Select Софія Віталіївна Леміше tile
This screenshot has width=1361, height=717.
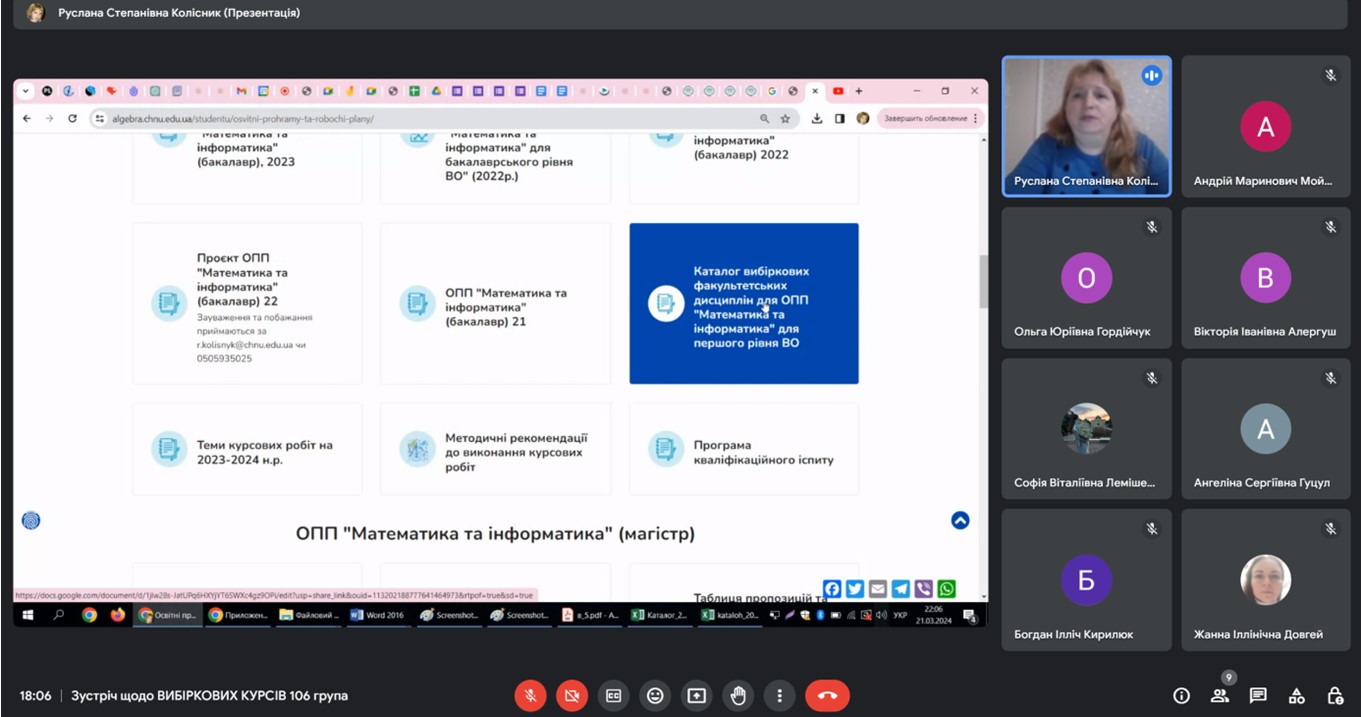(x=1086, y=429)
